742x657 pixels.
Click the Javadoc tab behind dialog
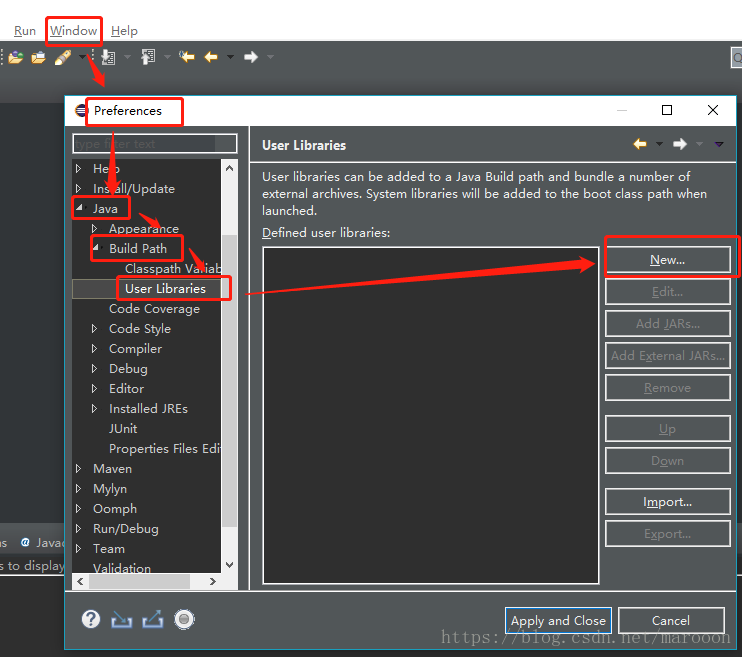[x=43, y=542]
